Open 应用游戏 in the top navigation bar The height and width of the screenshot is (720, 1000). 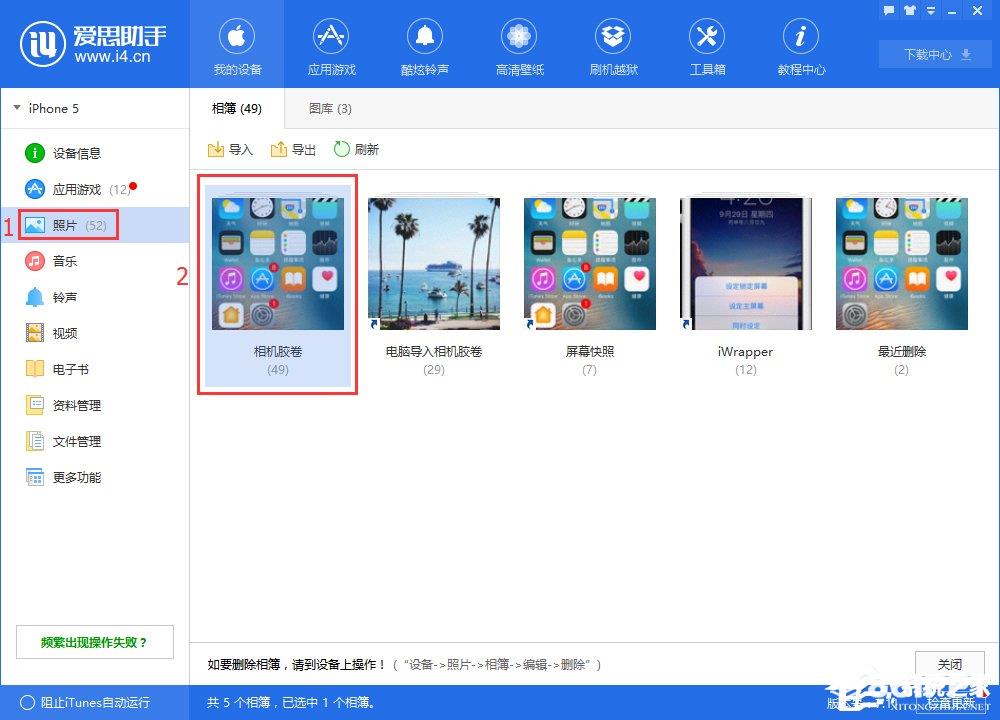pos(331,46)
